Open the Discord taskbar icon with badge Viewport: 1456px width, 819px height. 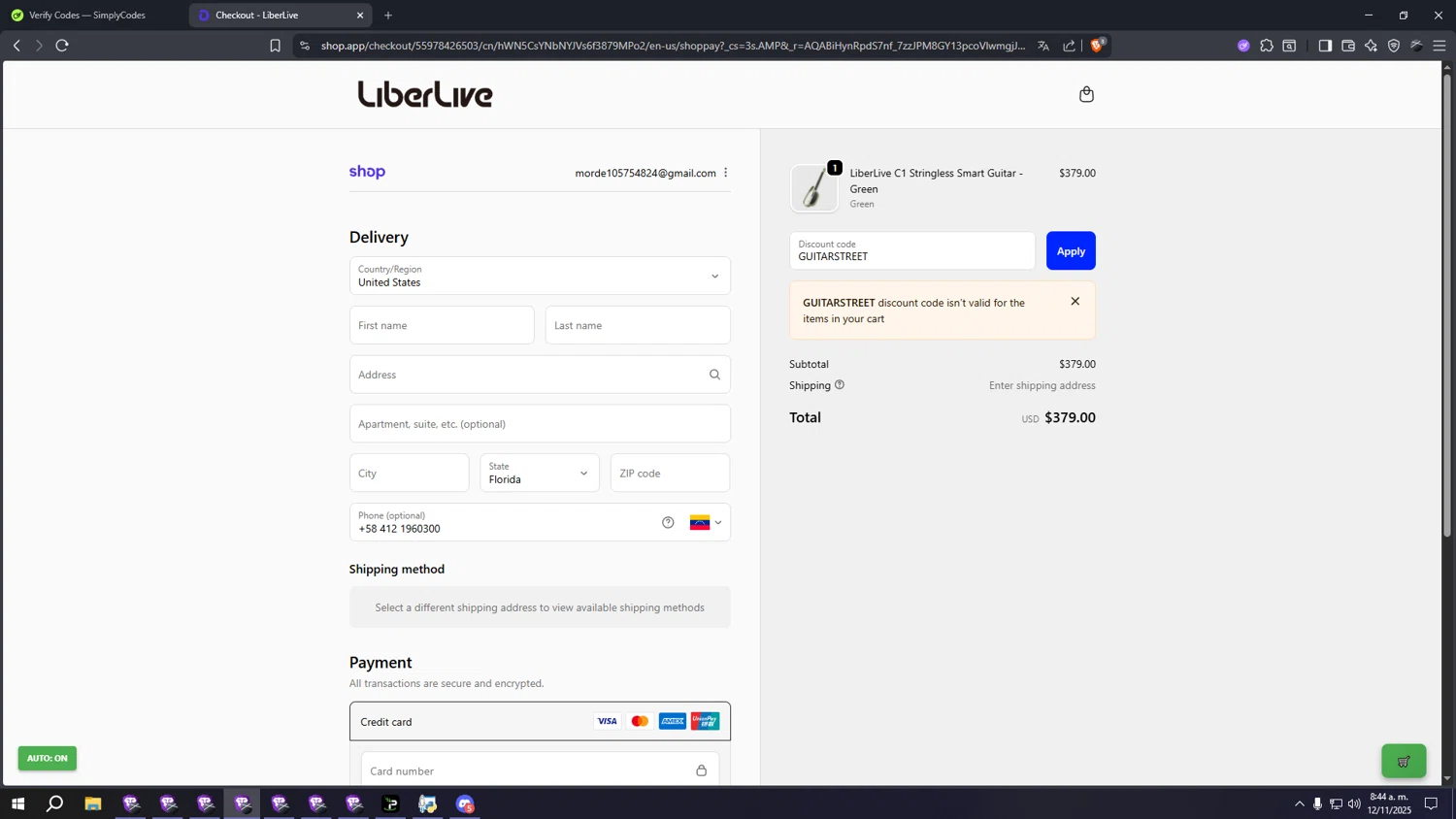465,803
